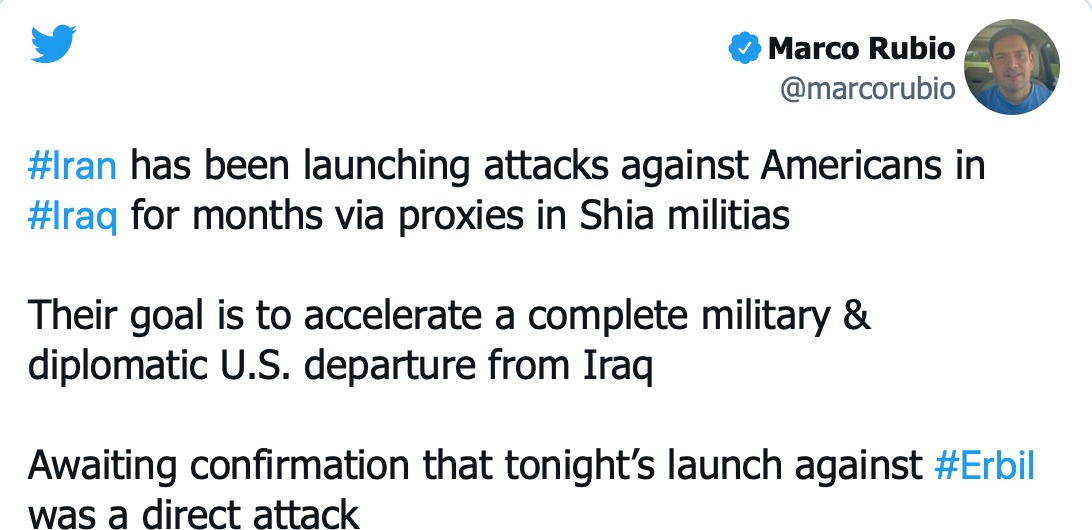Open the #Iran hashtag

72,166
